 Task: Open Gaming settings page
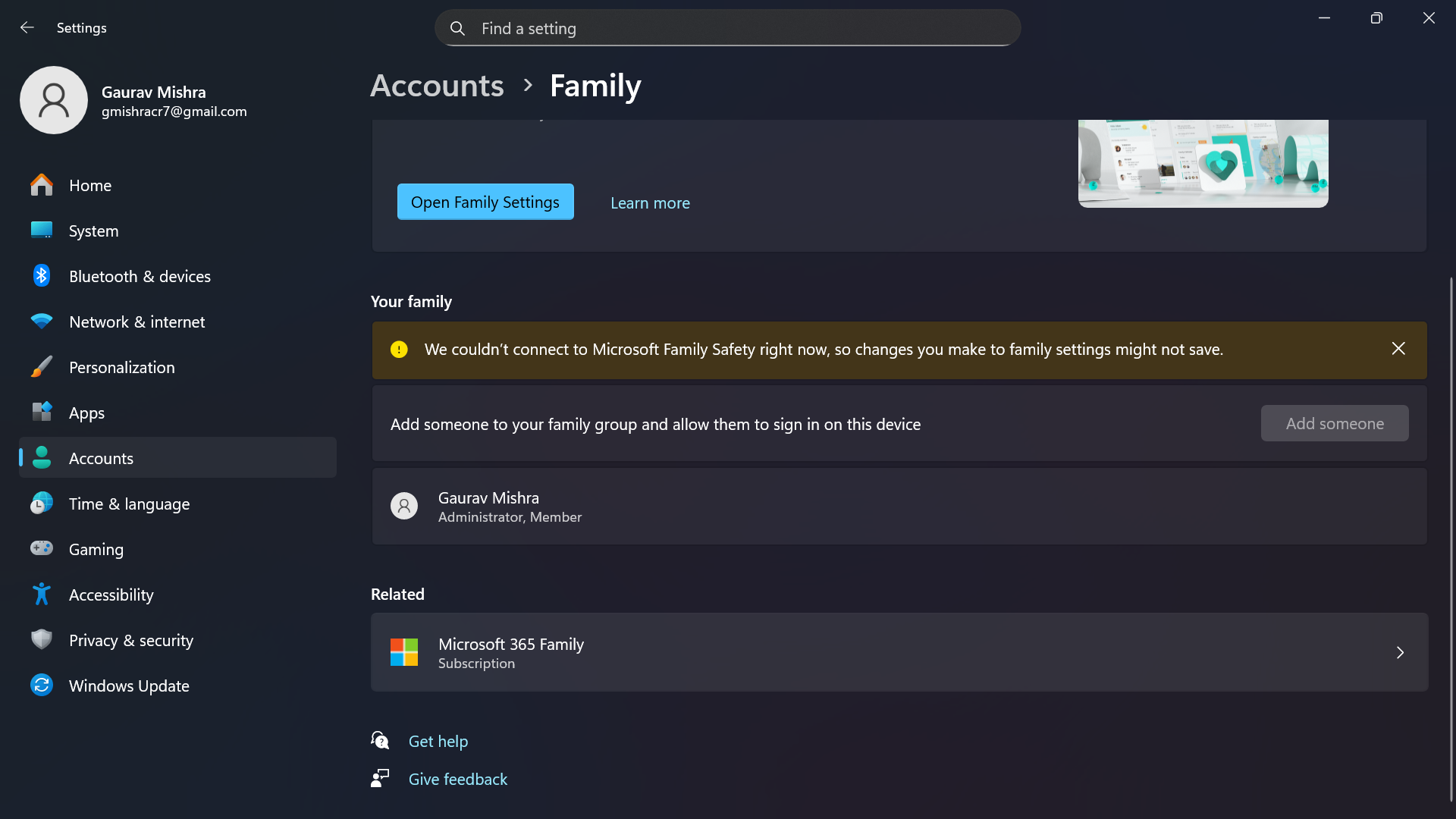[x=177, y=549]
